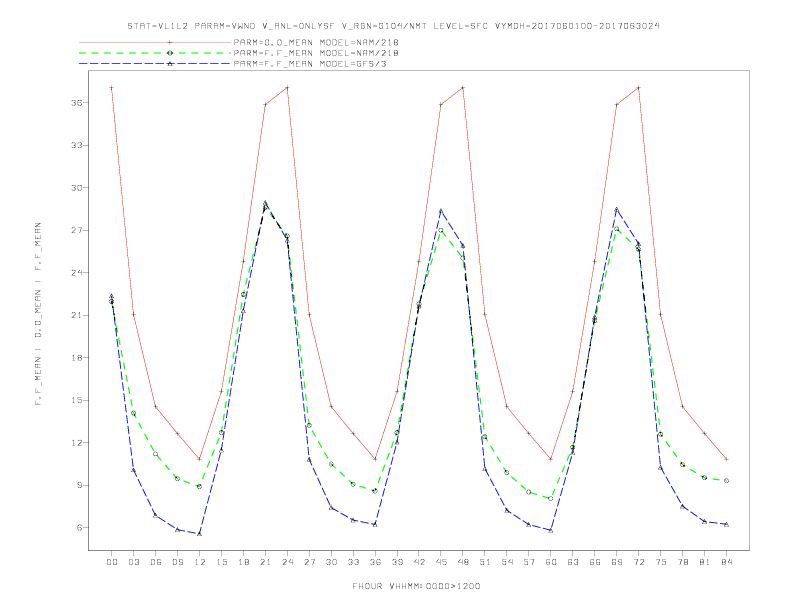Viewport: 792px width, 612px height.
Task: Click x-axis forecast hour label 72
Action: [638, 562]
